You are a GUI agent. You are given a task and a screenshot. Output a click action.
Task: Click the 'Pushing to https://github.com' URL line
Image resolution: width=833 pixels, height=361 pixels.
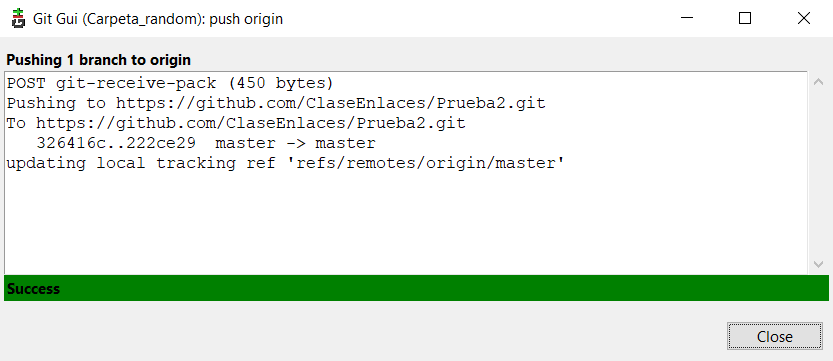pos(276,103)
